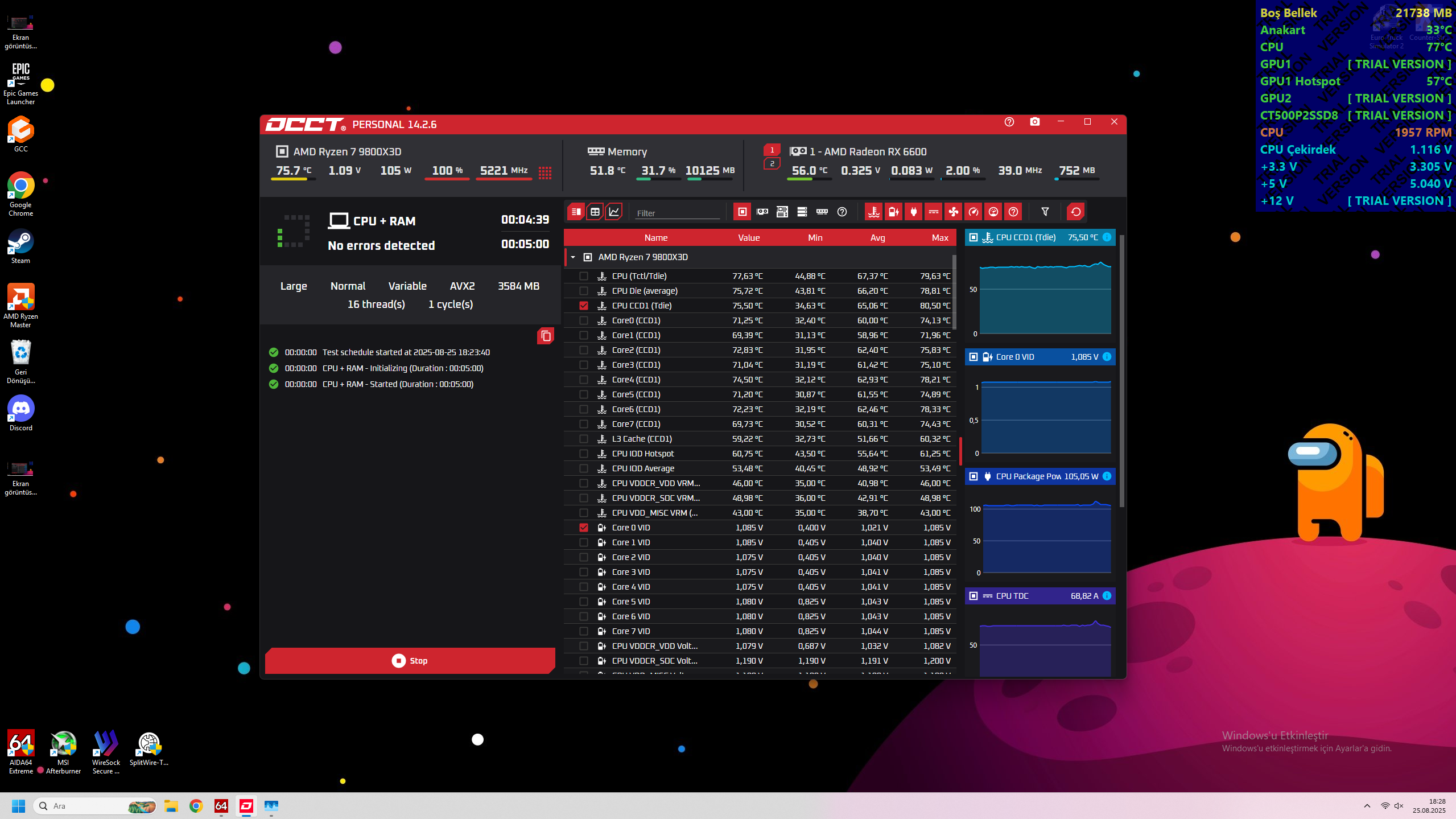This screenshot has height=819, width=1456.
Task: Click the sensor table vertical scrollbar
Action: (x=954, y=291)
